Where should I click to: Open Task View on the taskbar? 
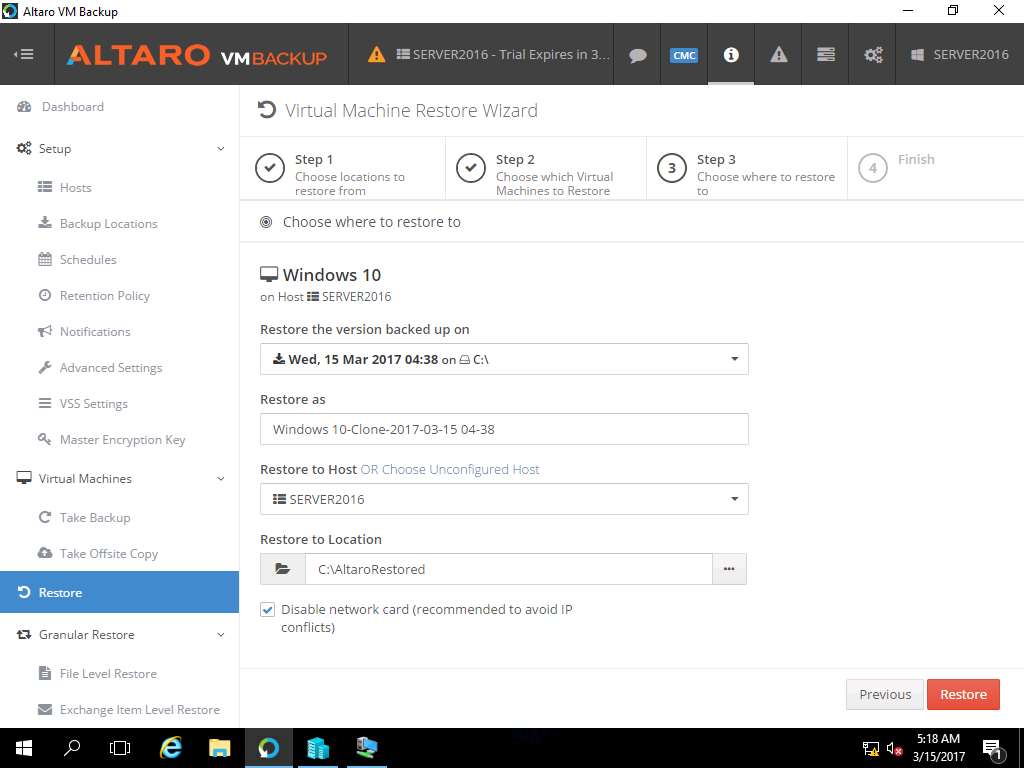click(x=120, y=748)
